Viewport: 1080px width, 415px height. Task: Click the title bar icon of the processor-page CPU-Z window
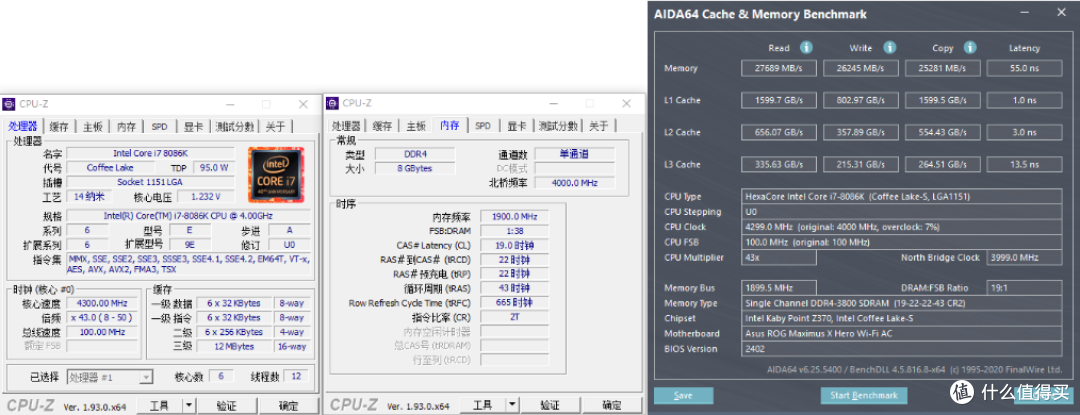(x=10, y=104)
